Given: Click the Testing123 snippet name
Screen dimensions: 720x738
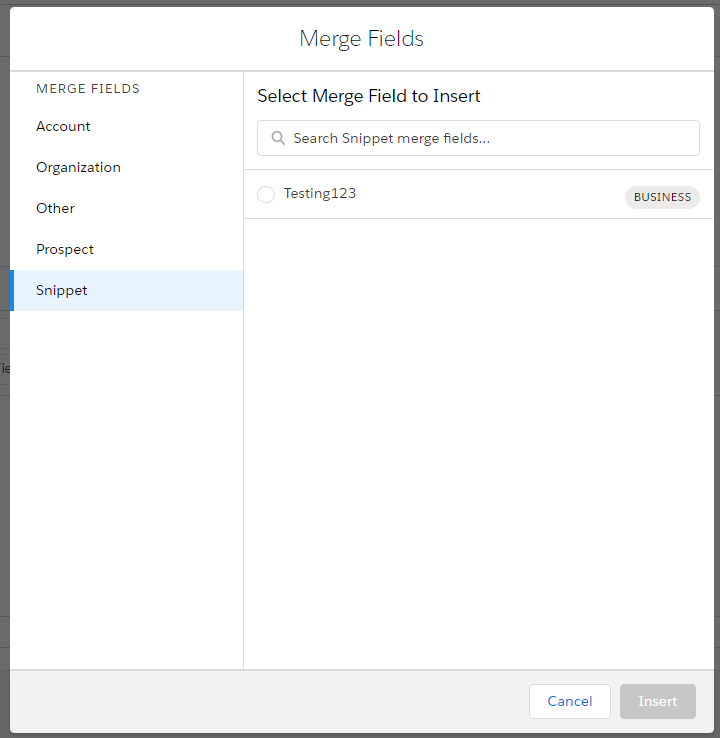Looking at the screenshot, I should point(320,193).
